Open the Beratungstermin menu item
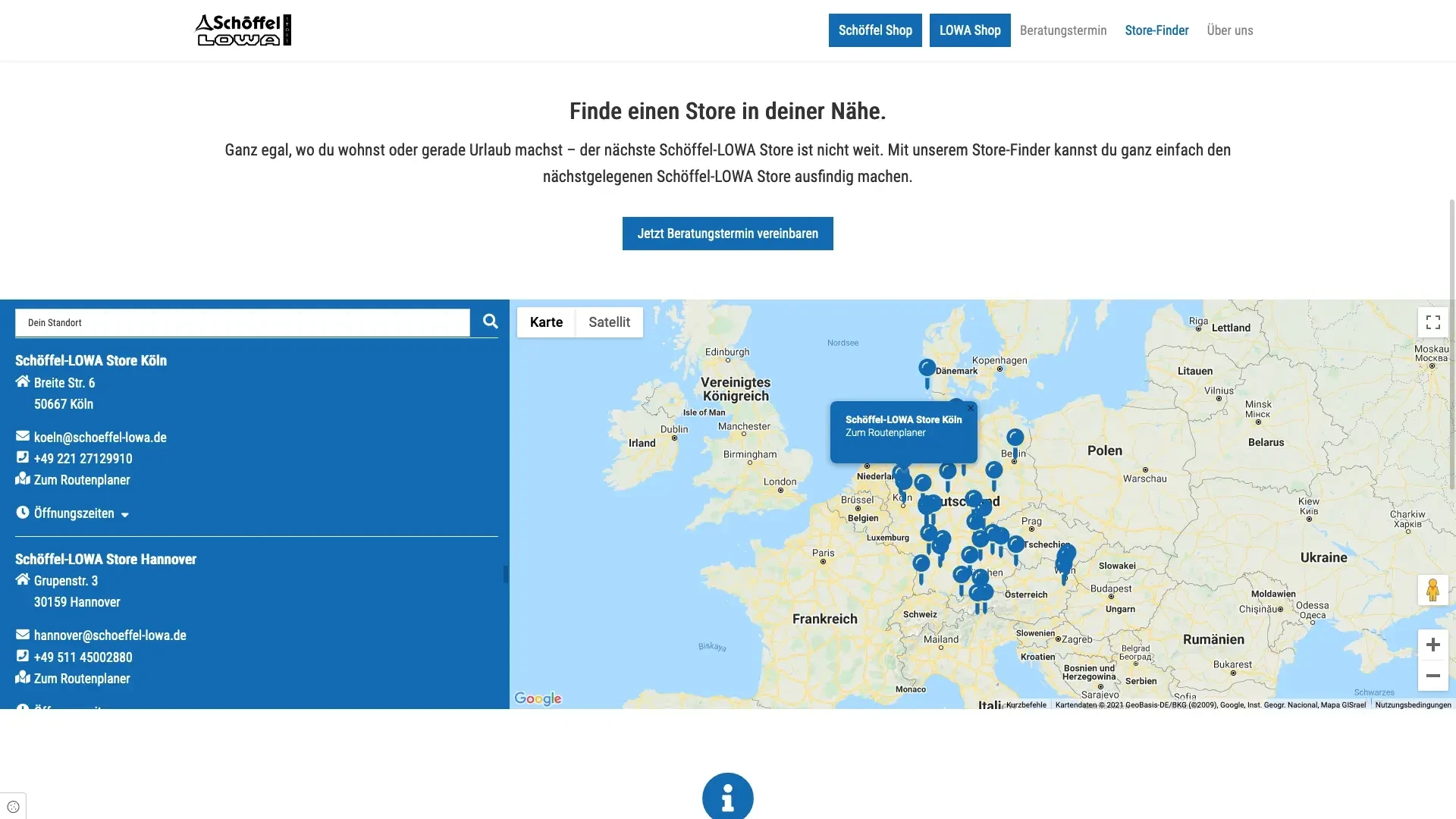1456x819 pixels. tap(1062, 30)
